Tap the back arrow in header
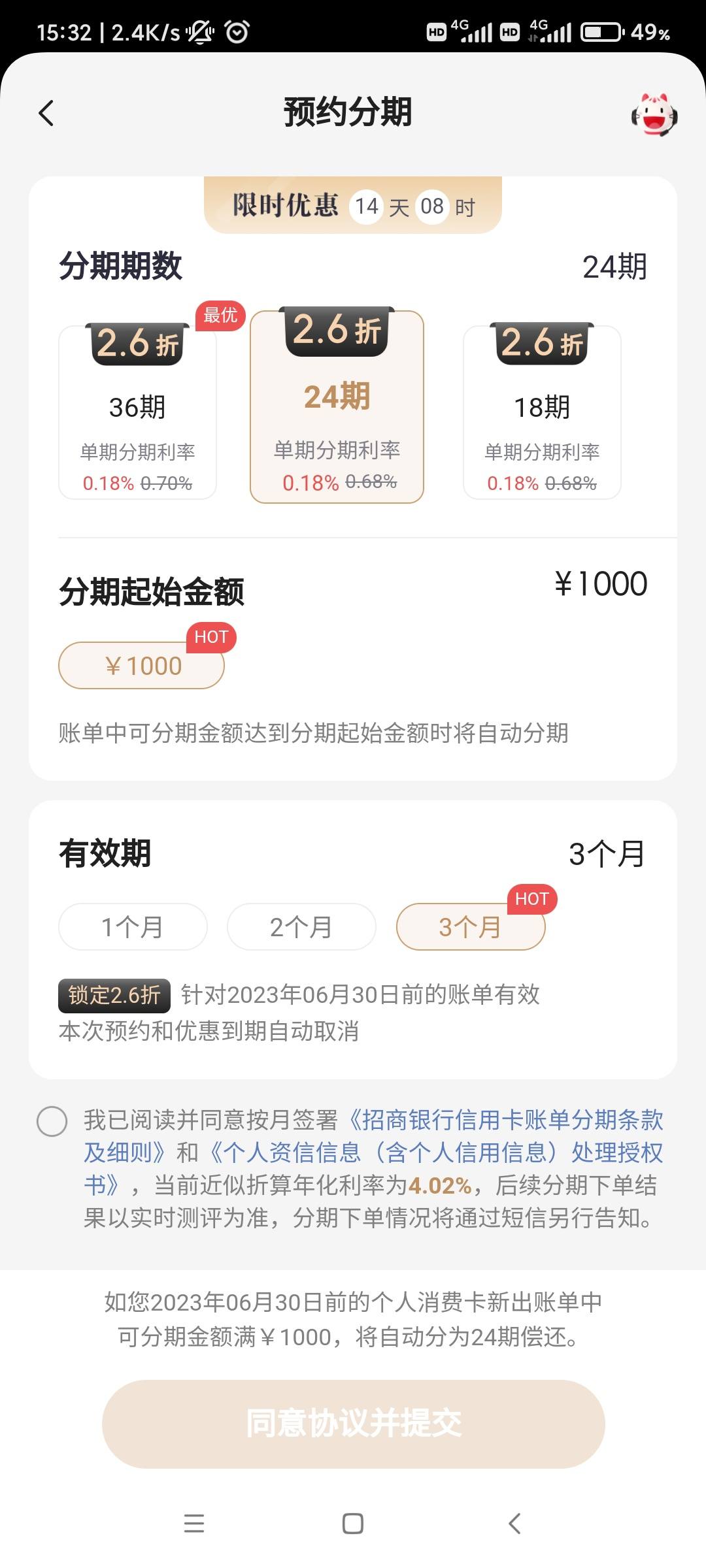This screenshot has height=1568, width=706. tap(46, 113)
